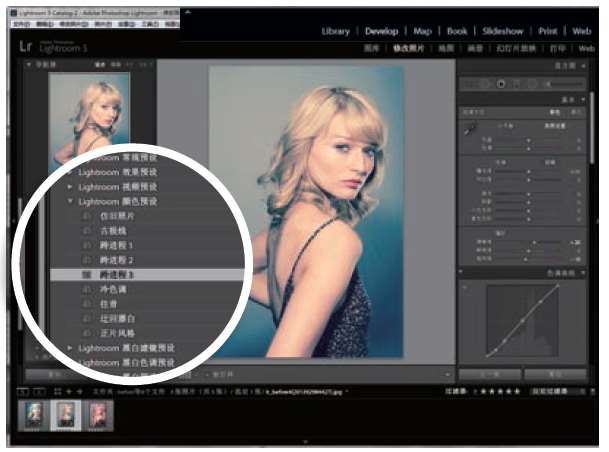Click the Lightroom Lr logo
This screenshot has width=609, height=452.
[x=27, y=46]
